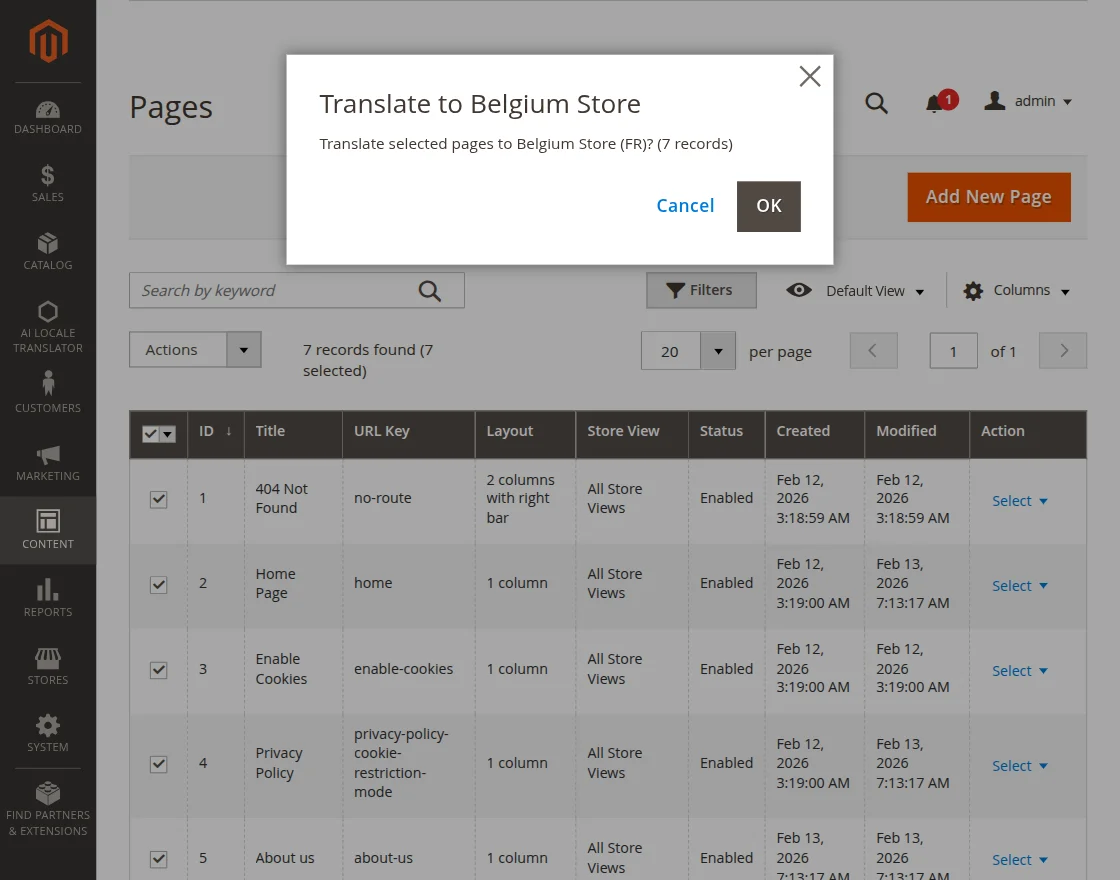Uncheck the 404 Not Found row checkbox

(159, 499)
